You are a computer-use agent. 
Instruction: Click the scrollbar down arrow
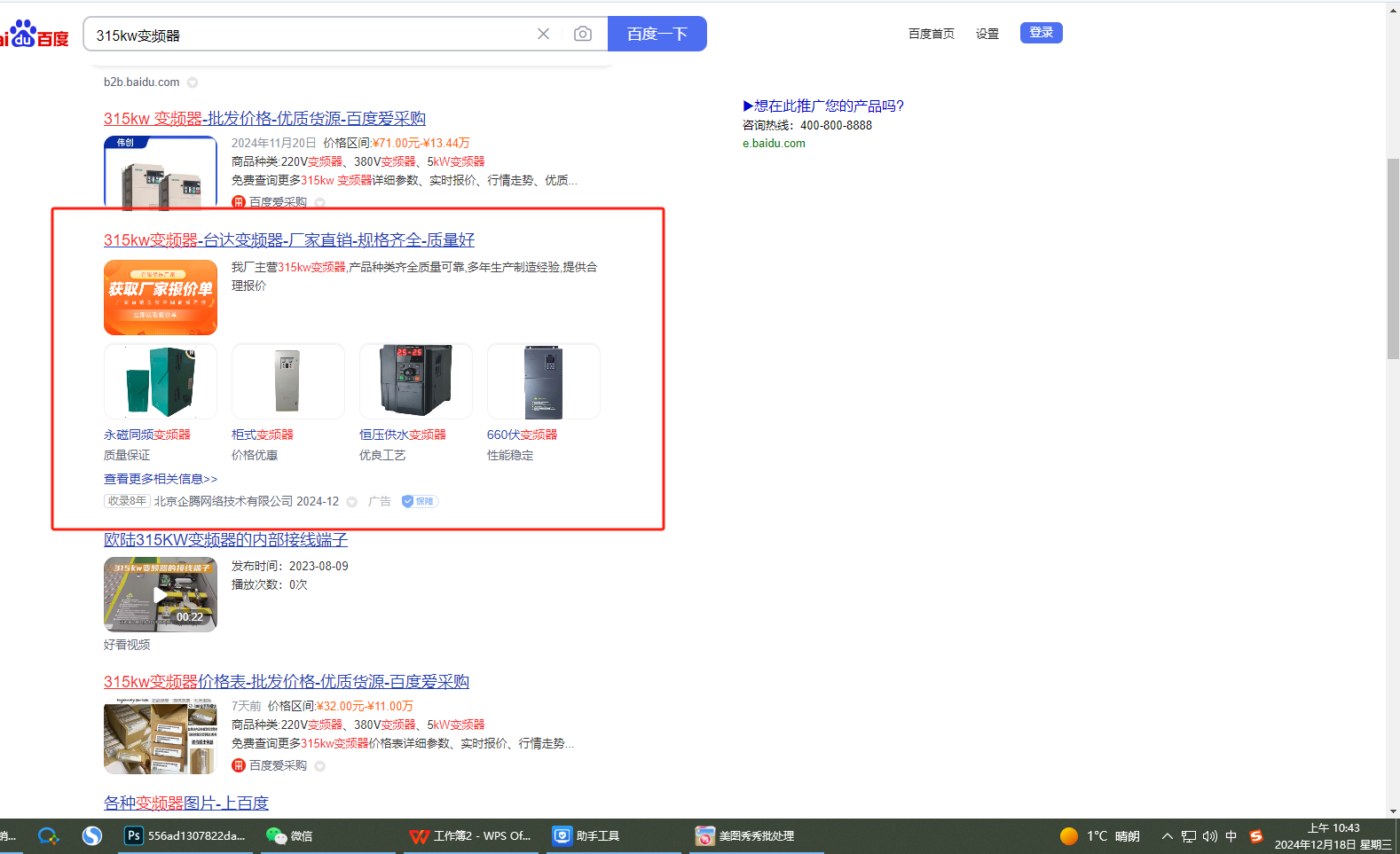click(1393, 811)
